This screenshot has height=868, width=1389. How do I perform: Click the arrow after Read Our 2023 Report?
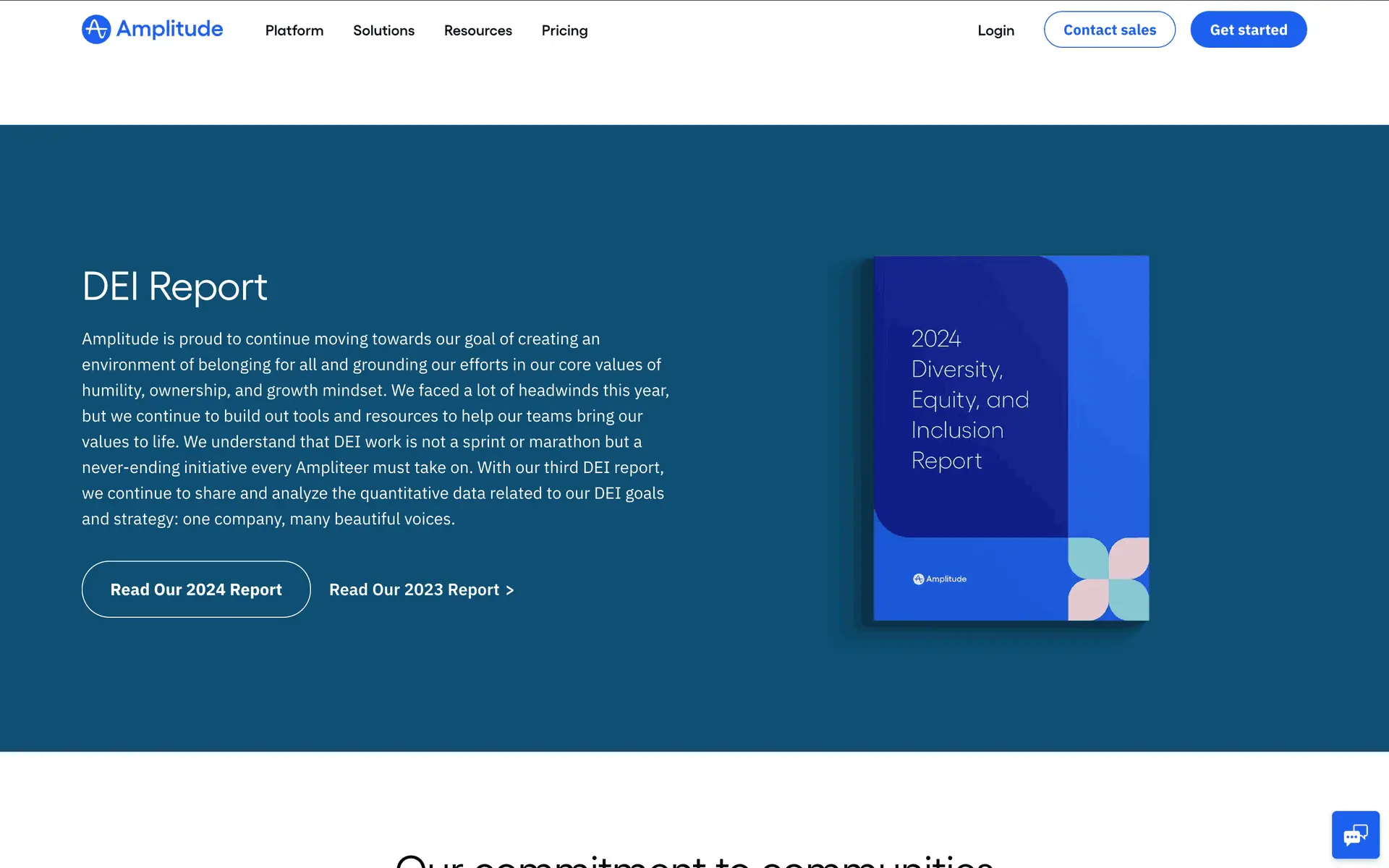[x=510, y=590]
